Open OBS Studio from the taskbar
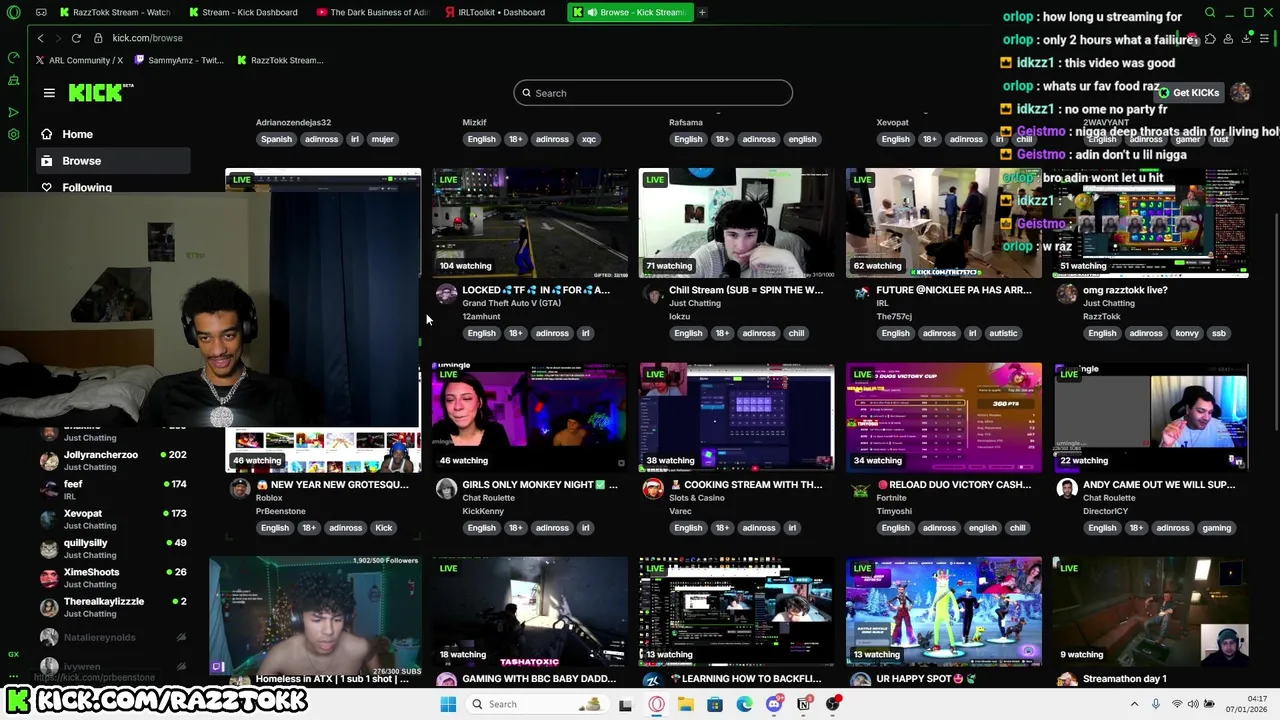 (x=833, y=704)
